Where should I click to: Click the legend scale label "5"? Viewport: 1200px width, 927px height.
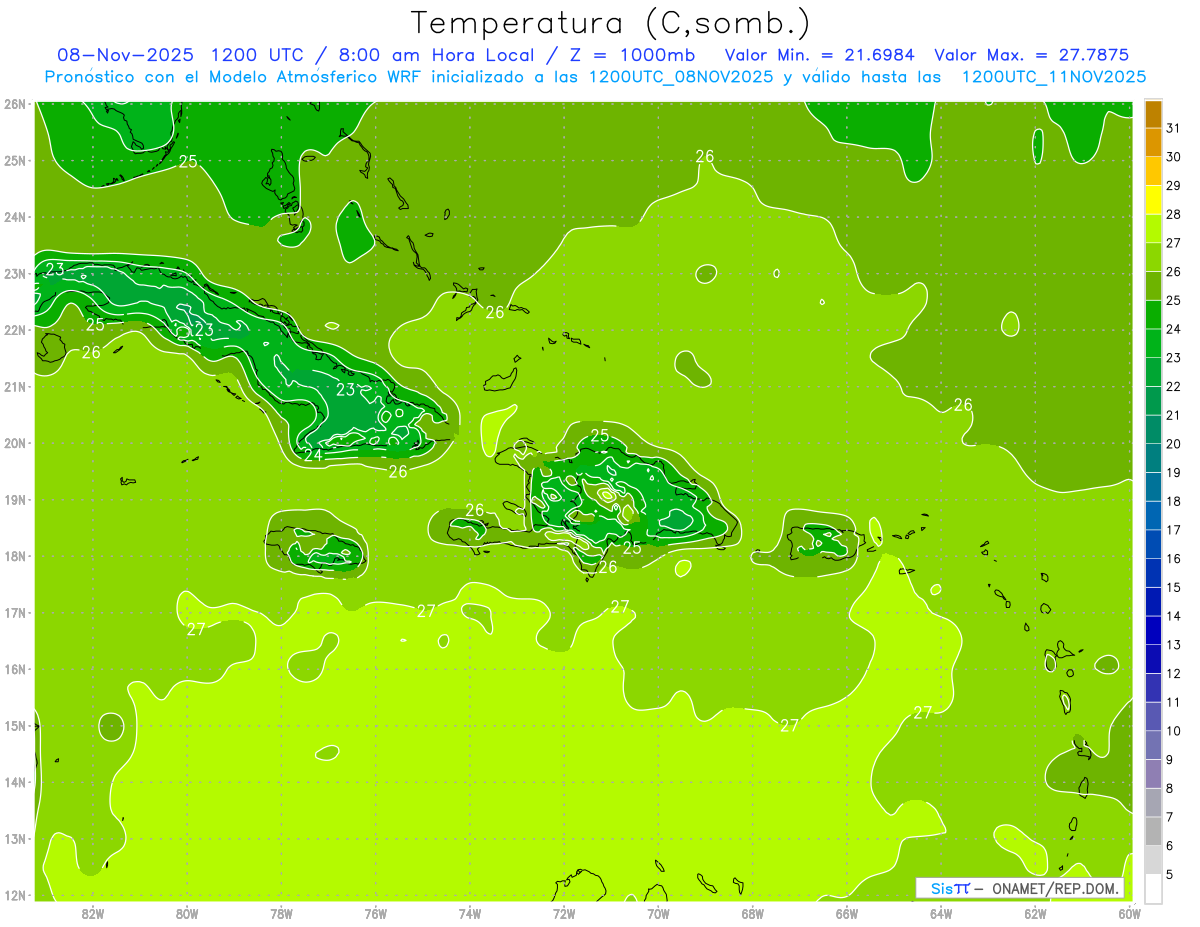pyautogui.click(x=1171, y=874)
